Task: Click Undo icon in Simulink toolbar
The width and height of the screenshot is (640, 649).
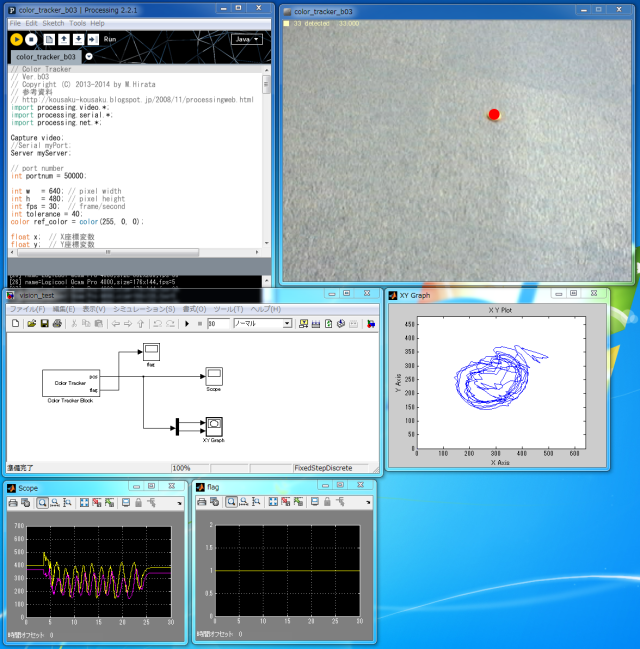Action: coord(157,323)
